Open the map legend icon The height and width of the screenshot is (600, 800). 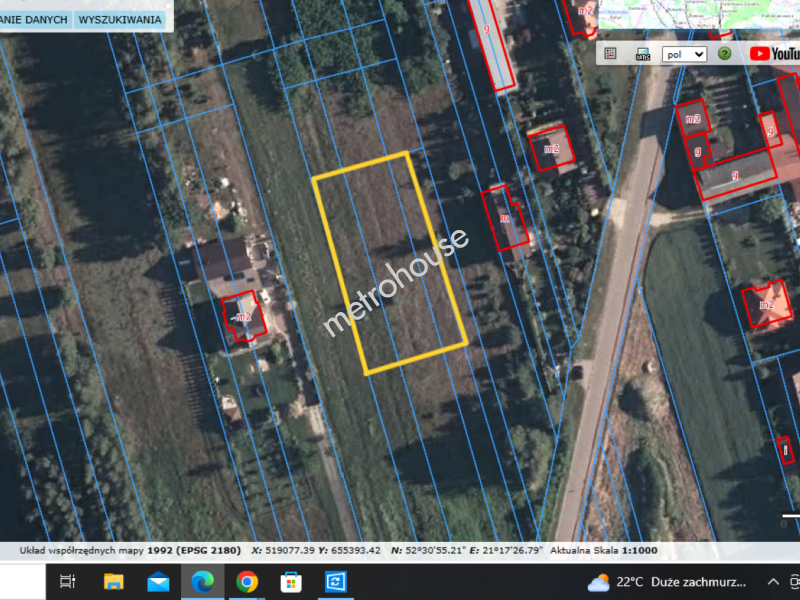click(x=610, y=54)
